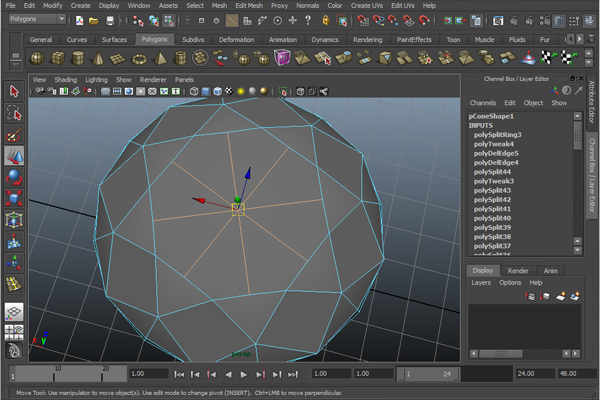Toggle snap to grids magnet icon
This screenshot has height=400, width=600.
pyautogui.click(x=363, y=20)
